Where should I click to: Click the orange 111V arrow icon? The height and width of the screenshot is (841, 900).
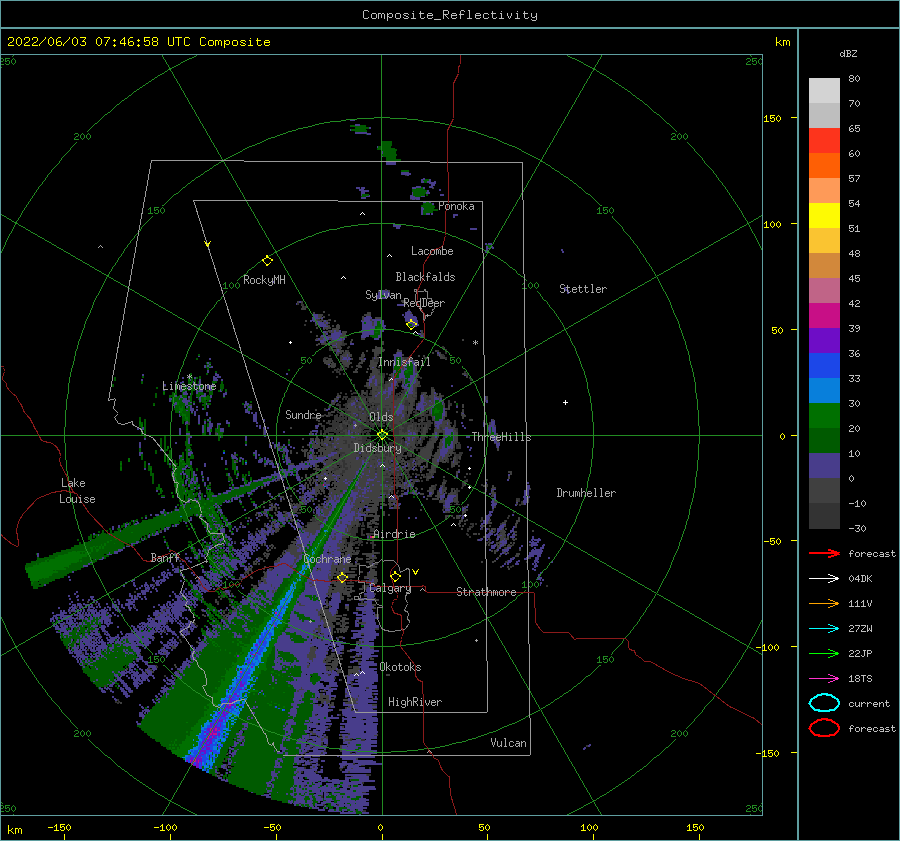(x=824, y=603)
